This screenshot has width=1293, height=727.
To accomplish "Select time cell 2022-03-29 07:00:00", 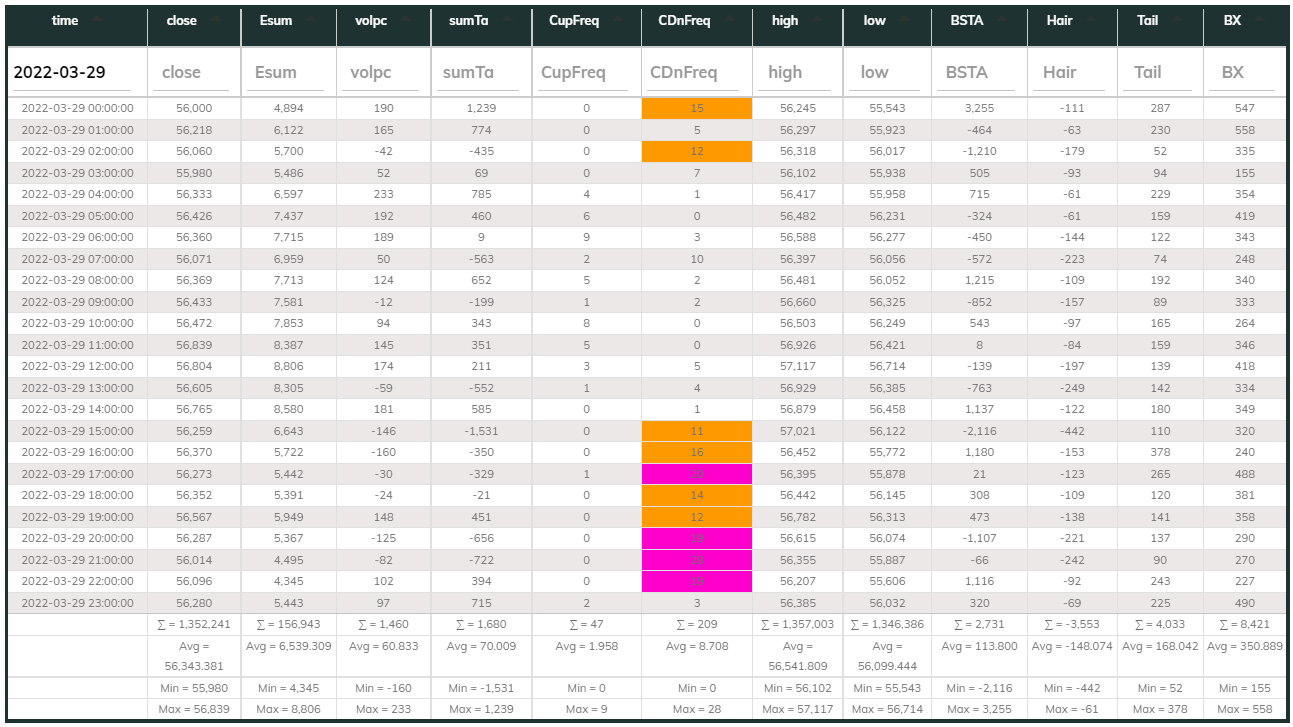I will [77, 258].
